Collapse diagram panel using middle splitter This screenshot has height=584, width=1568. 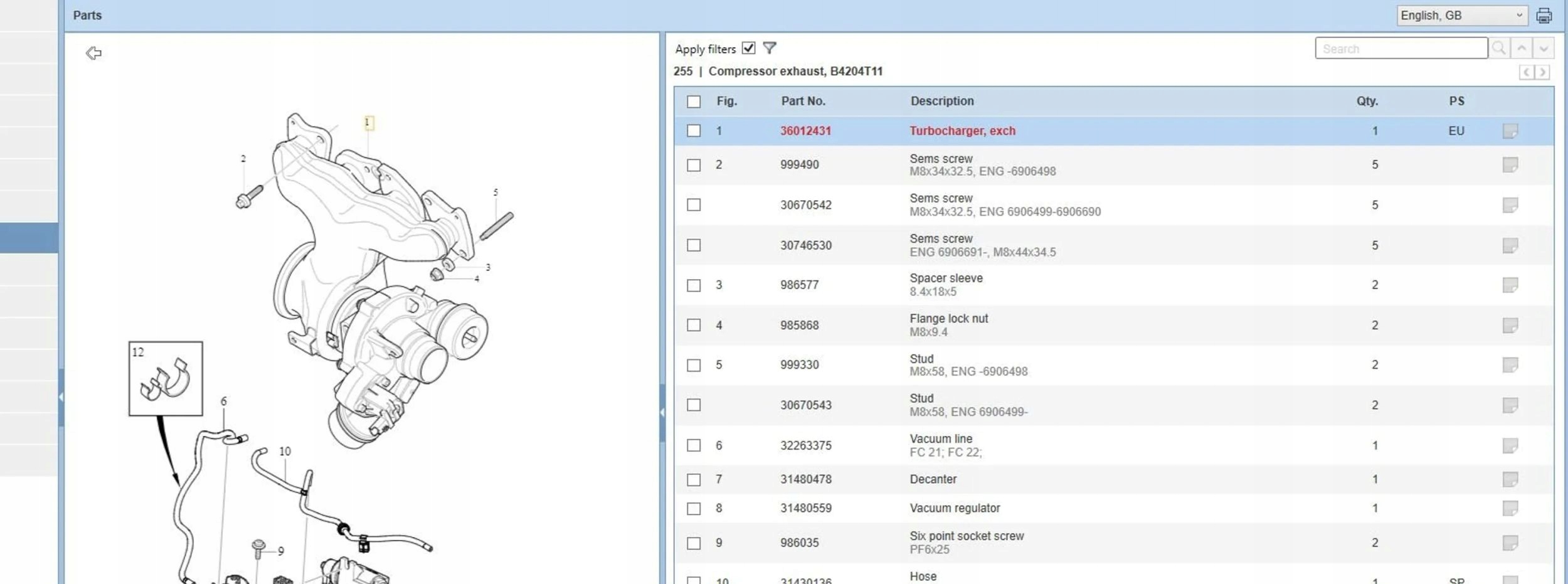tap(662, 412)
